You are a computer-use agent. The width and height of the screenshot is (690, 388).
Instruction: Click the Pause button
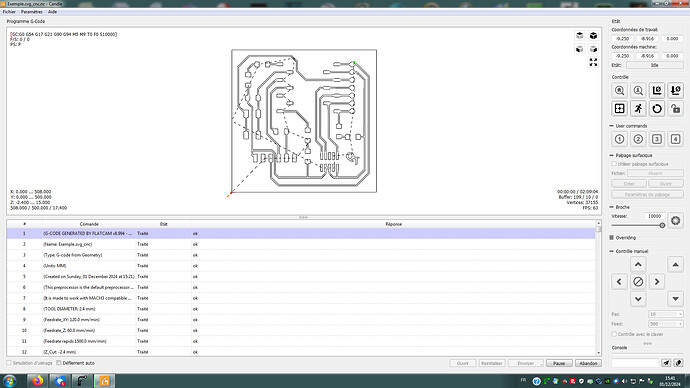tap(559, 363)
